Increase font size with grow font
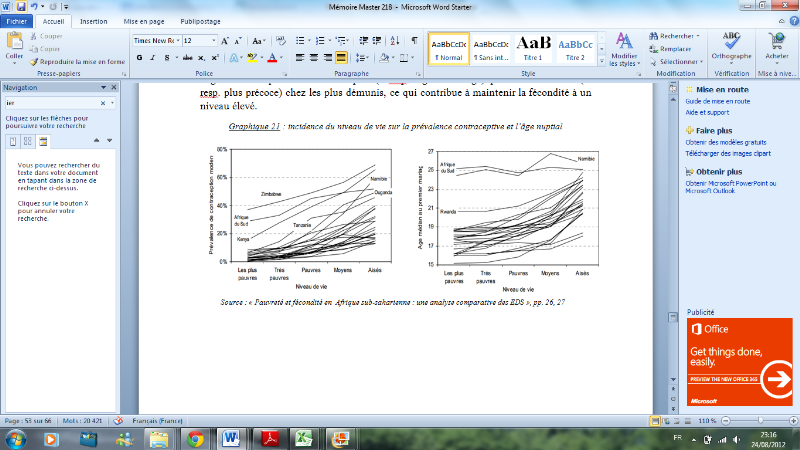 pyautogui.click(x=224, y=41)
